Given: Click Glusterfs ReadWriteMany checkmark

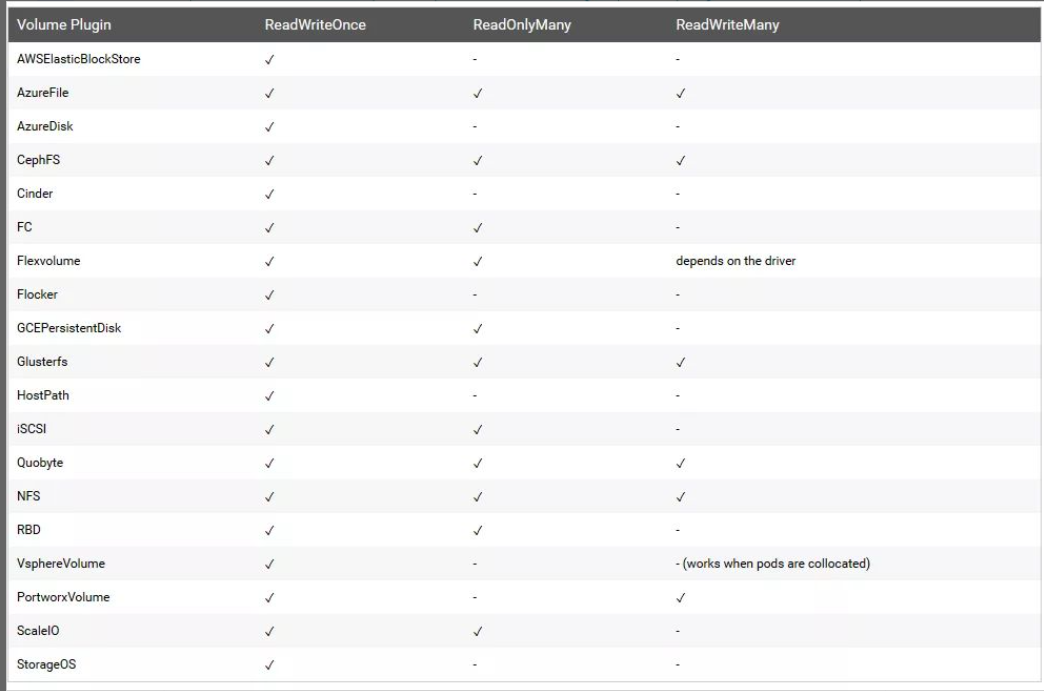Looking at the screenshot, I should 680,362.
